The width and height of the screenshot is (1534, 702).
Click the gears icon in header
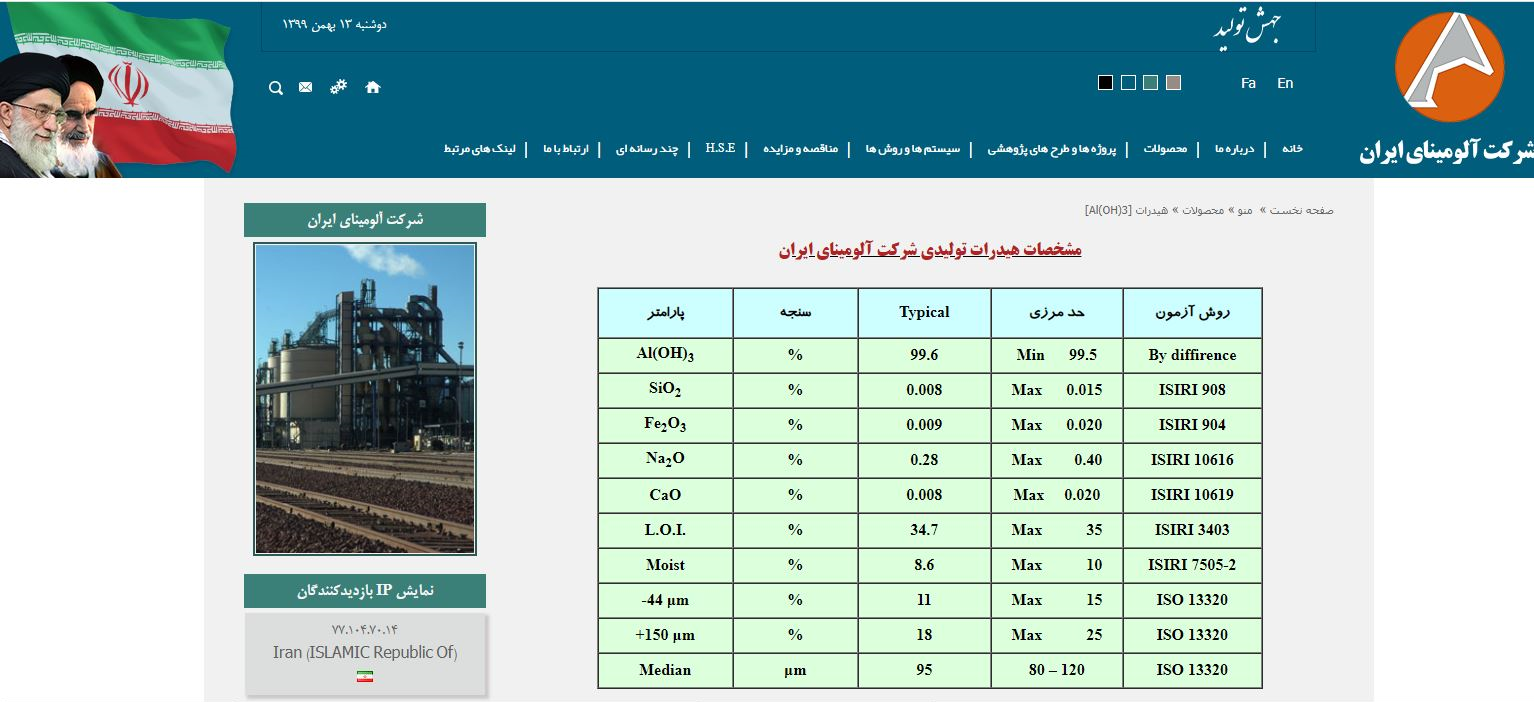[339, 86]
